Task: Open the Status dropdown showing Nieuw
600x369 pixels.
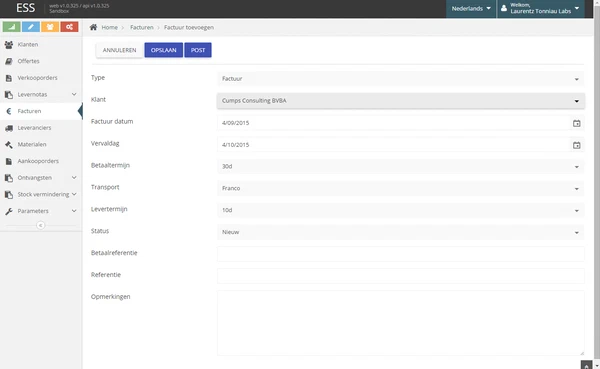Action: click(400, 232)
